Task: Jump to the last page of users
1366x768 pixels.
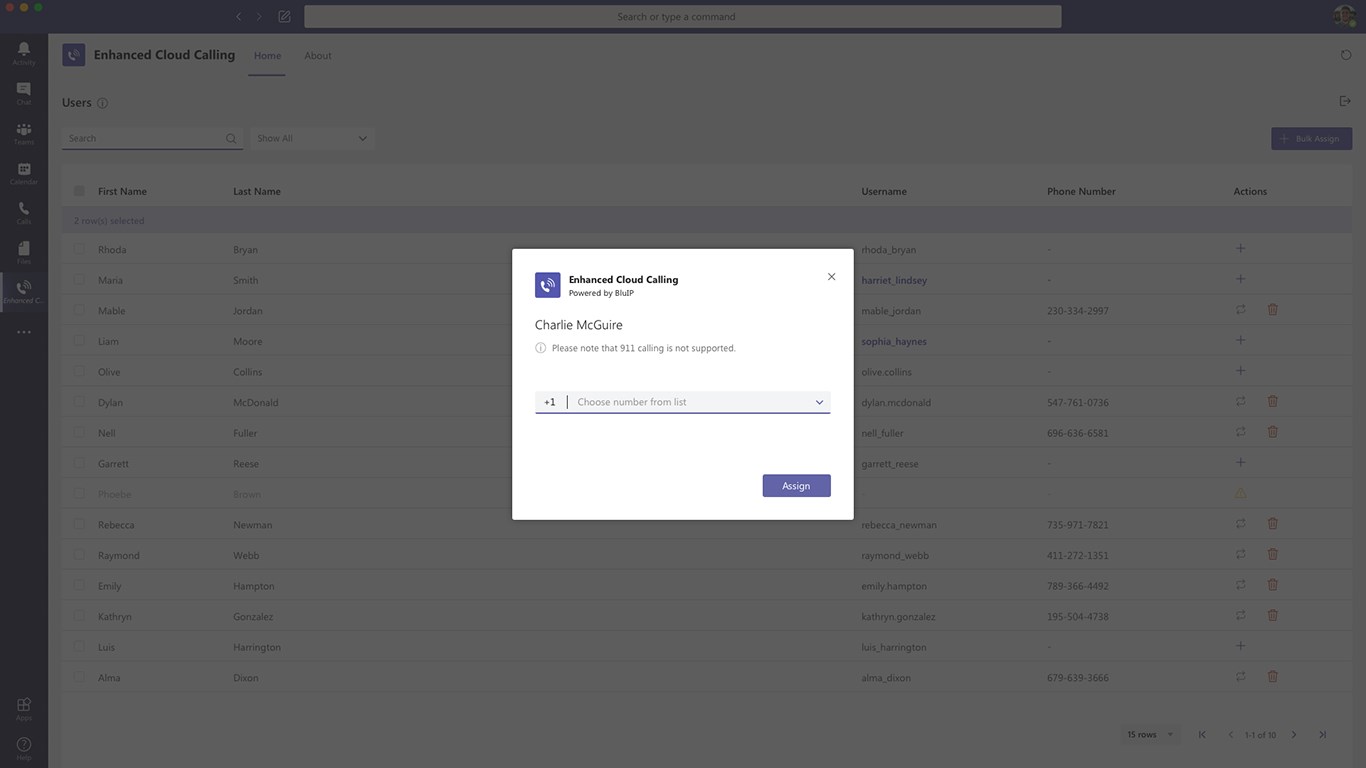Action: (x=1322, y=735)
